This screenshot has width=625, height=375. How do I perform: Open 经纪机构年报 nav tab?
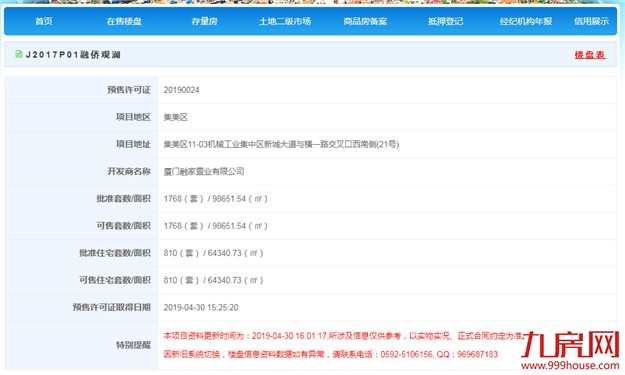(526, 21)
